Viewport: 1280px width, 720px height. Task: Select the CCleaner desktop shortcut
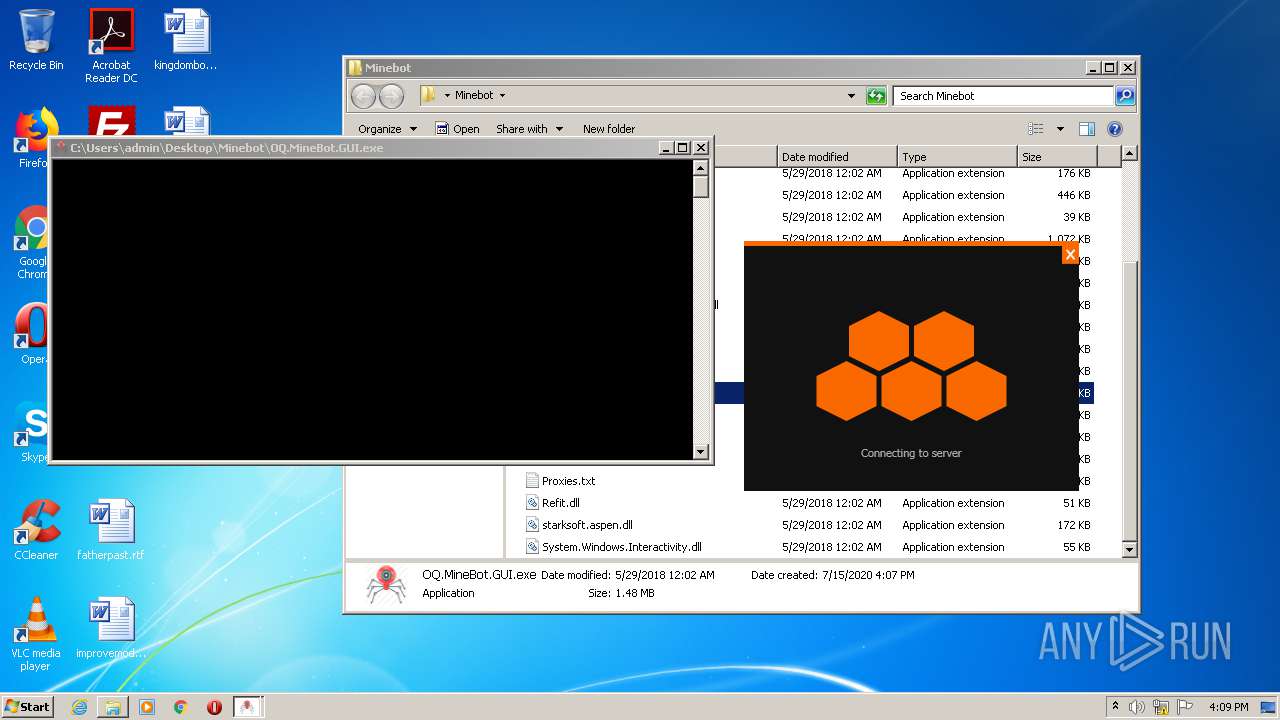(36, 530)
